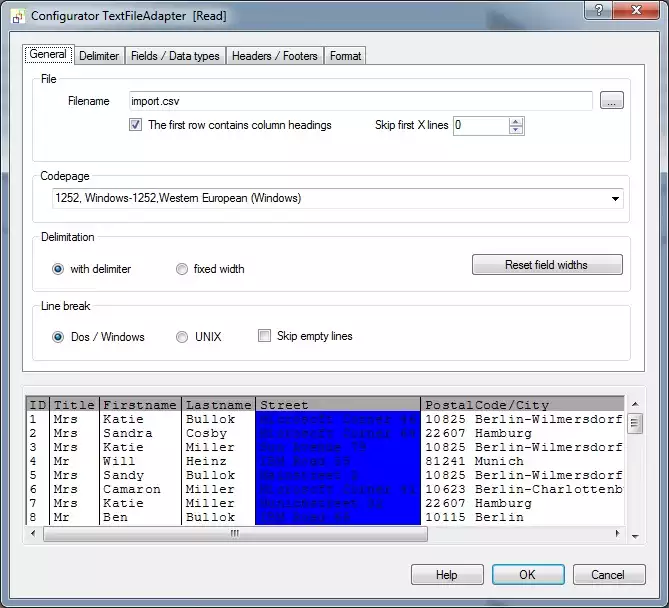This screenshot has height=608, width=669.
Task: Choose the UNIX line break option
Action: (182, 337)
